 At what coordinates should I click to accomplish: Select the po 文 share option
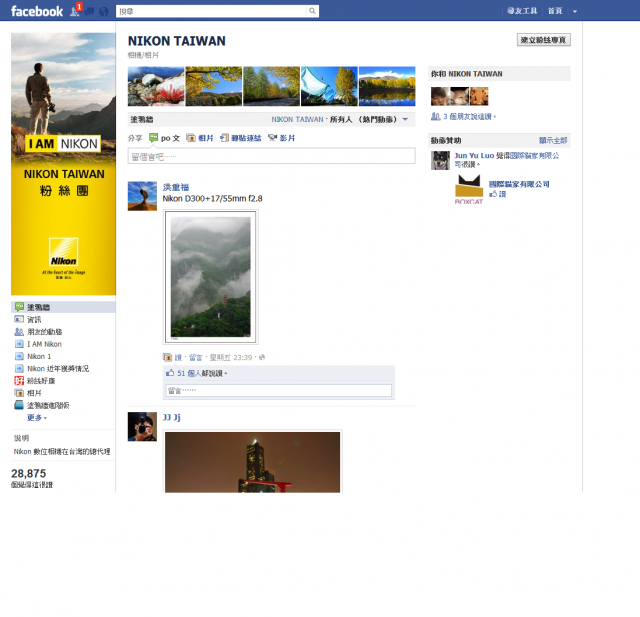click(164, 138)
